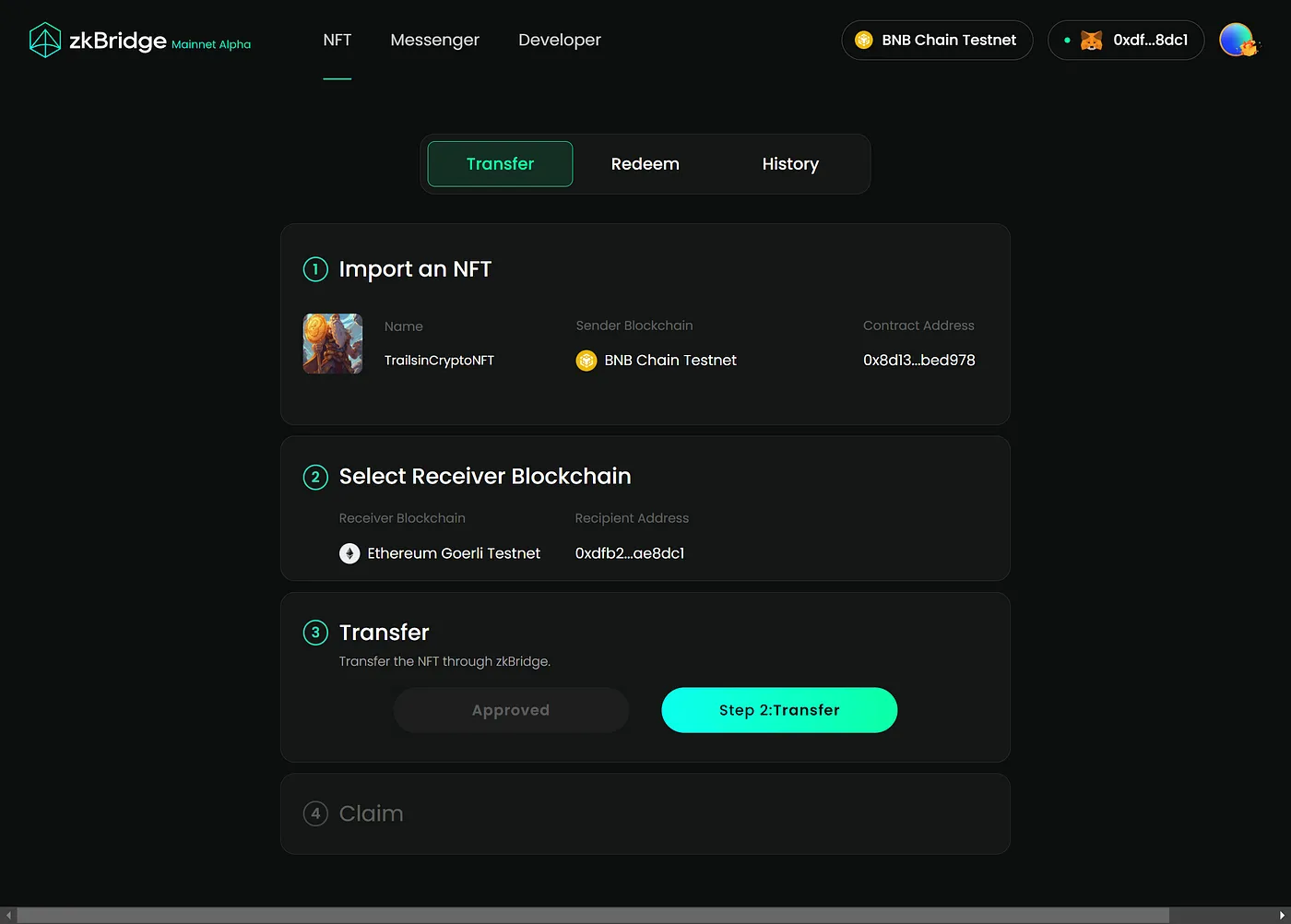The width and height of the screenshot is (1291, 924).
Task: Click the scrollbar right arrow
Action: [x=1282, y=915]
